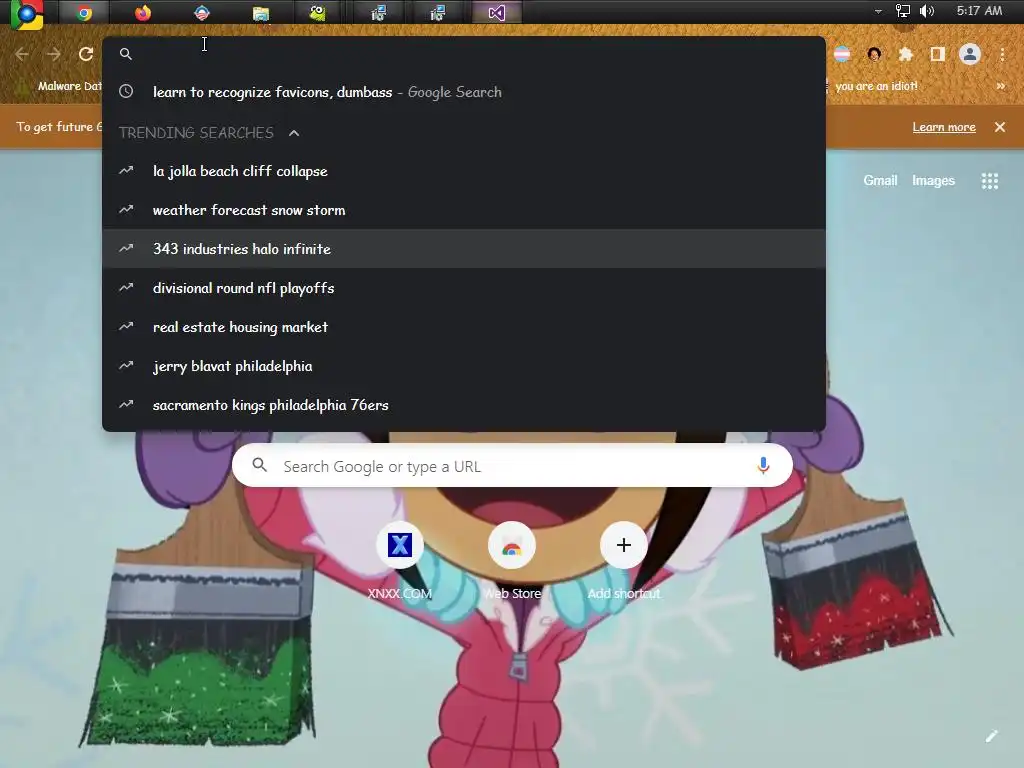Open the Images link

933,180
